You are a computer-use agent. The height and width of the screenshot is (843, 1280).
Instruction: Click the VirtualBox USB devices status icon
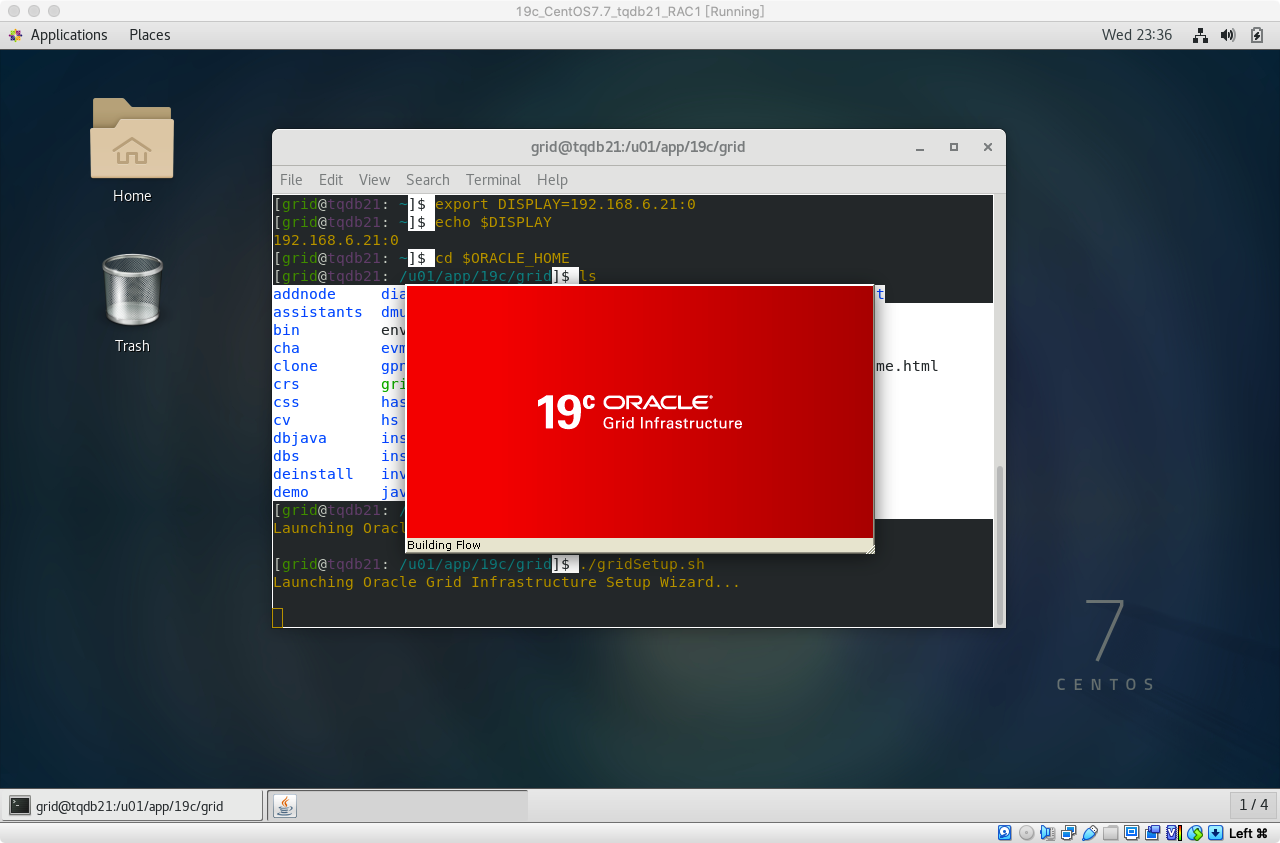[x=1090, y=833]
